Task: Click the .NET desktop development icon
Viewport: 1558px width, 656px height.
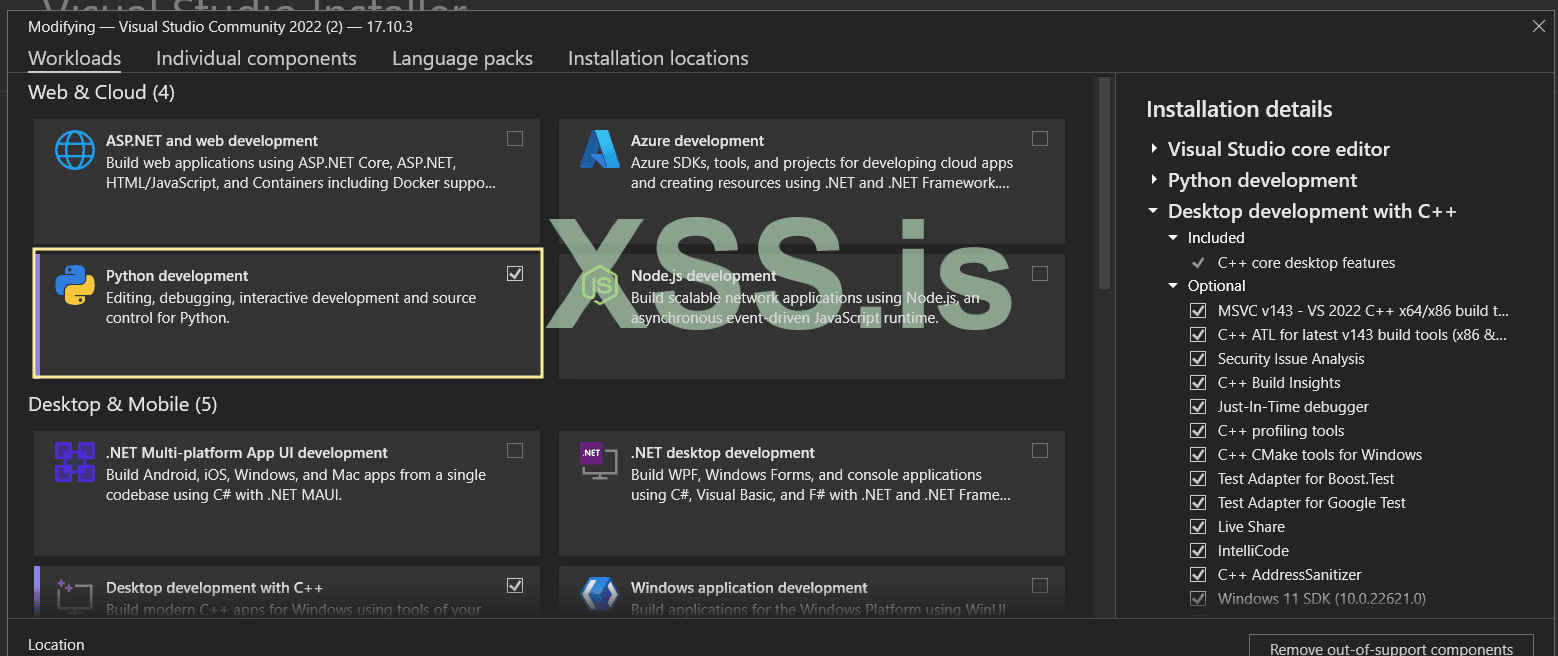Action: click(x=600, y=463)
